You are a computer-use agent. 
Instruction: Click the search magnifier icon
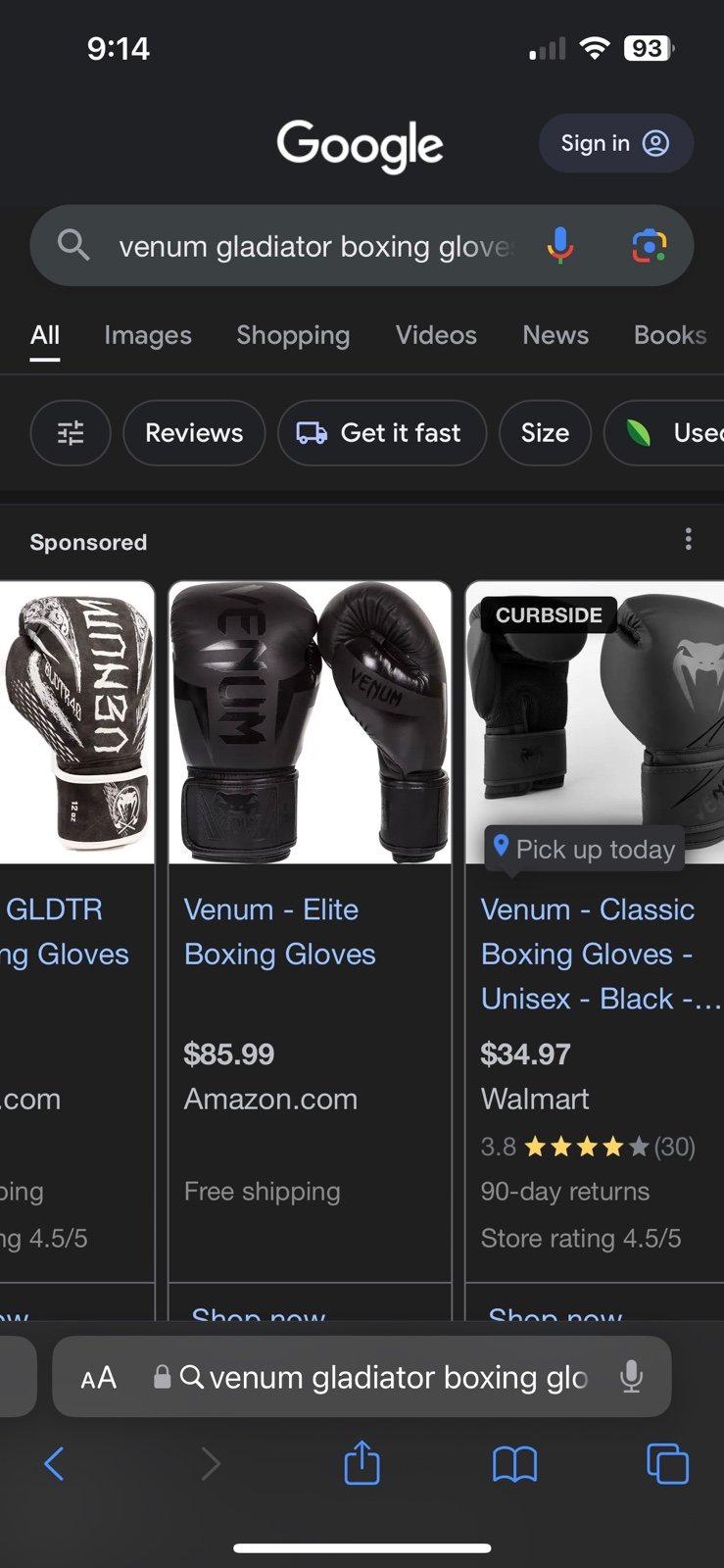pos(73,245)
